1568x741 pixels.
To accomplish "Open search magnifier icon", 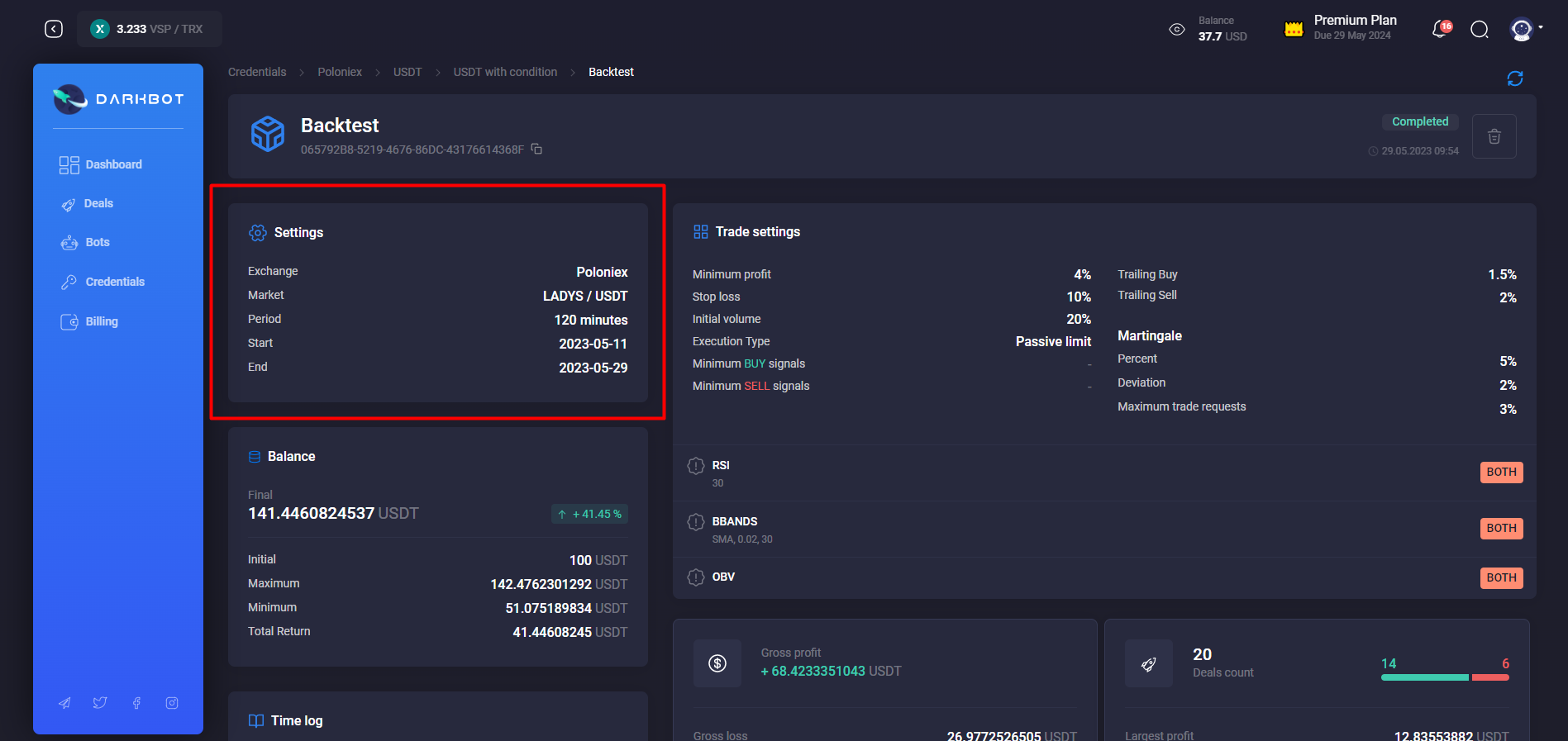I will [1480, 30].
